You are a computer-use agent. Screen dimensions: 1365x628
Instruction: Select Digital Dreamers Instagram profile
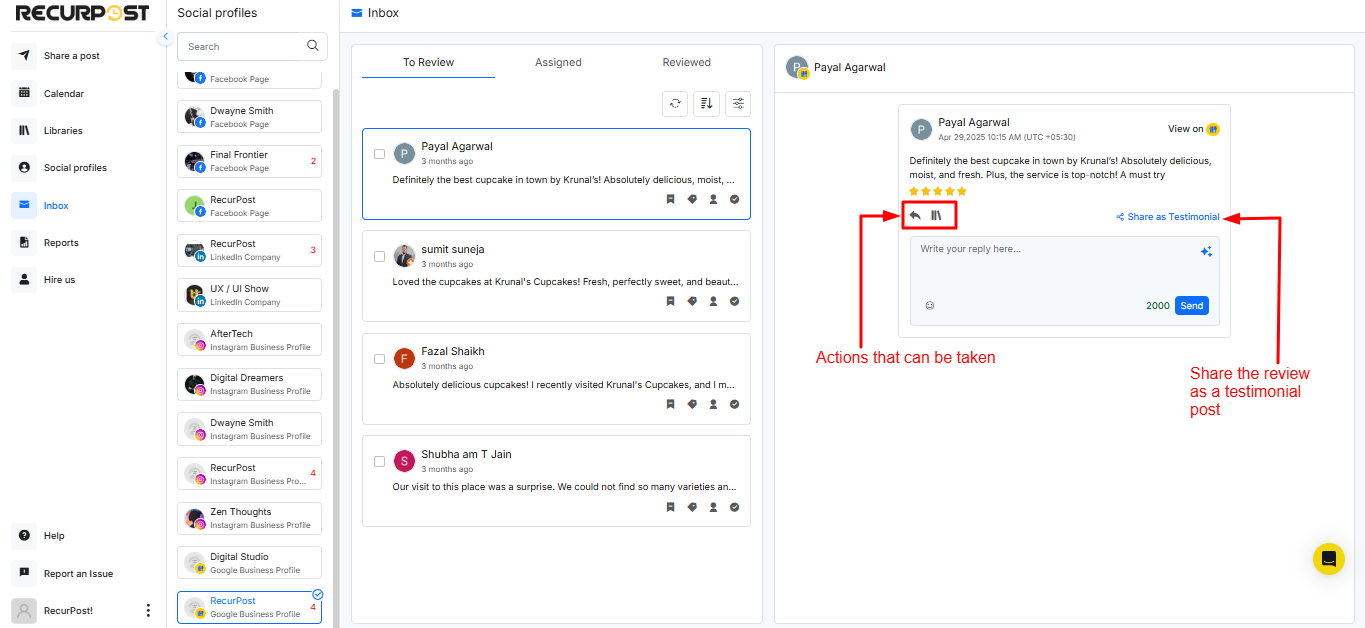250,384
